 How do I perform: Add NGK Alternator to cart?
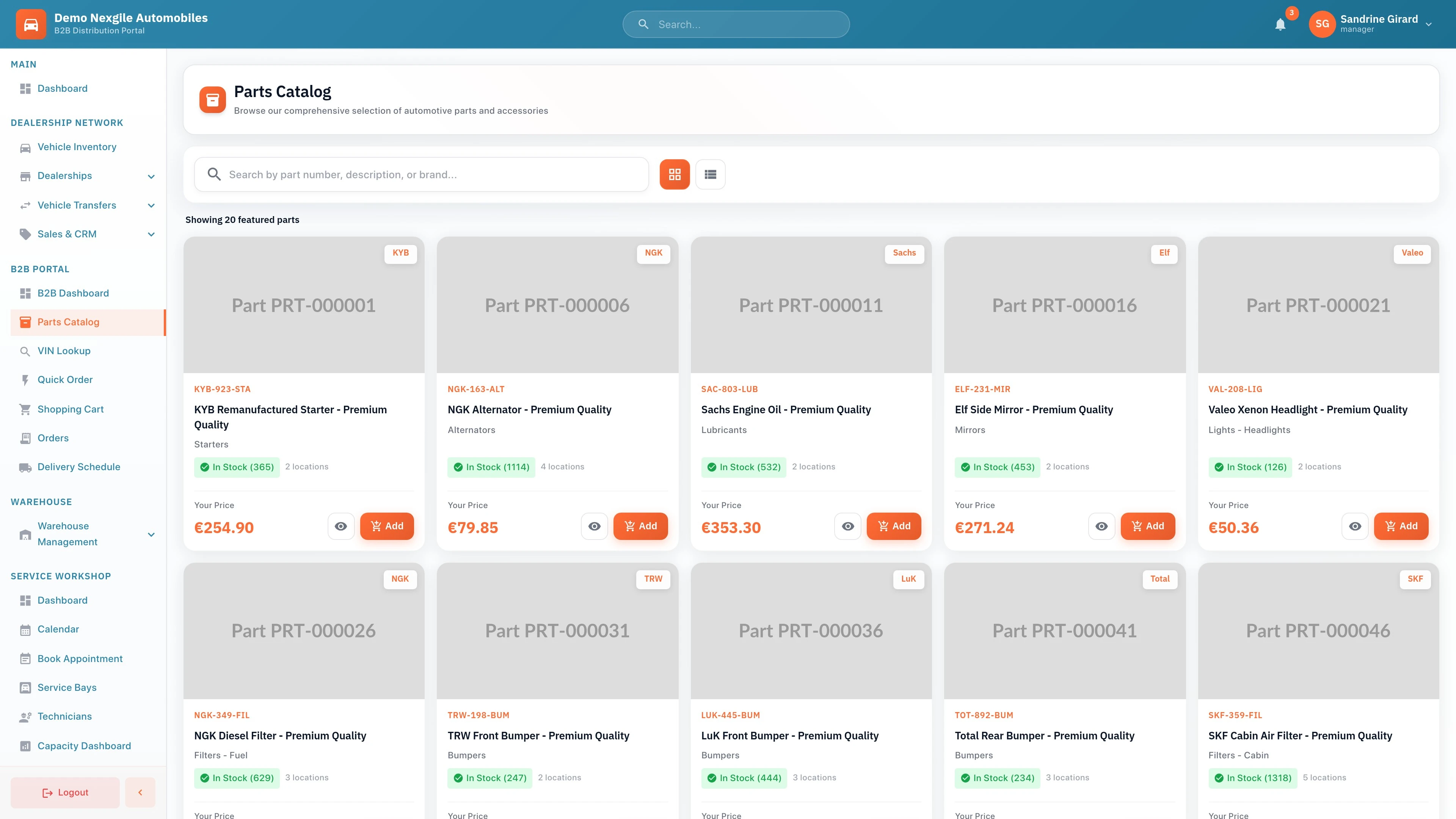coord(640,526)
